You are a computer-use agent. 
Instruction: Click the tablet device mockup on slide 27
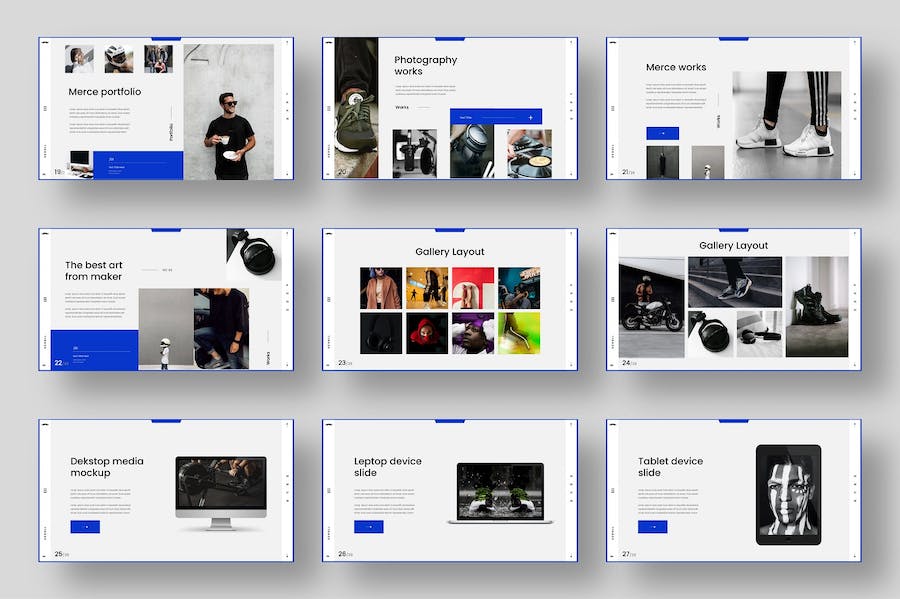788,494
